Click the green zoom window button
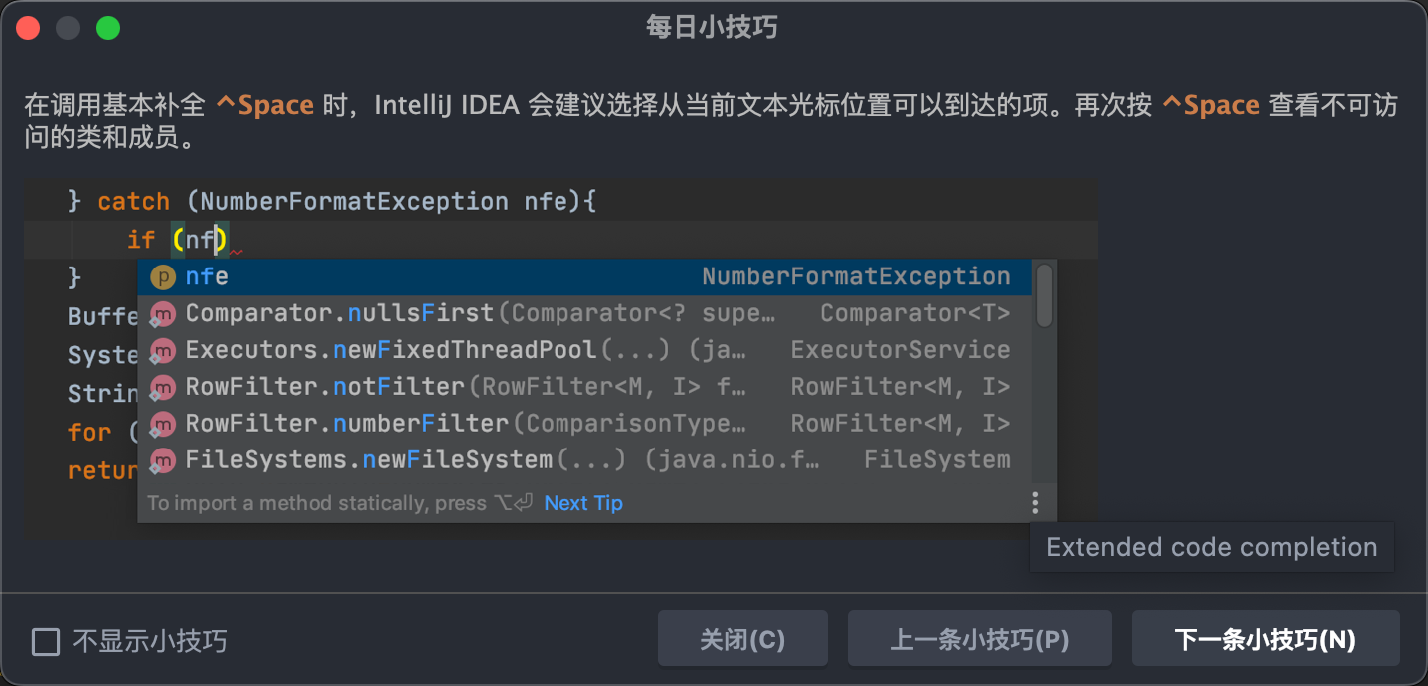The width and height of the screenshot is (1428, 686). 108,28
